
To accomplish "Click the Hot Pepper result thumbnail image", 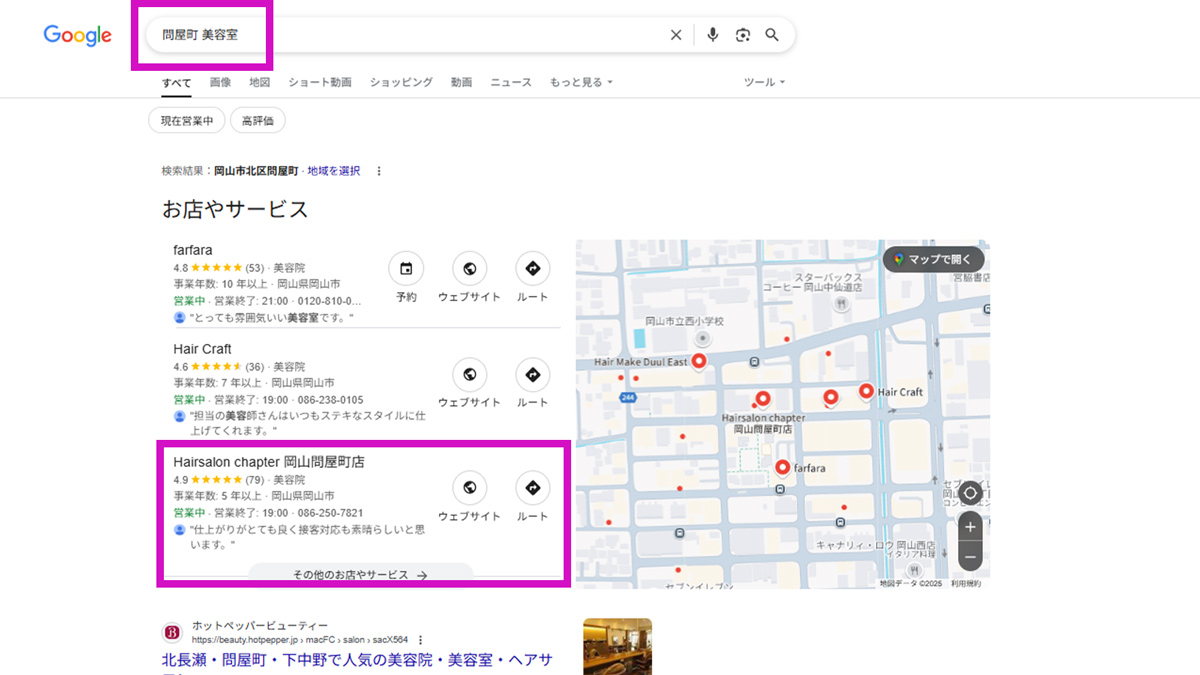I will coord(617,646).
